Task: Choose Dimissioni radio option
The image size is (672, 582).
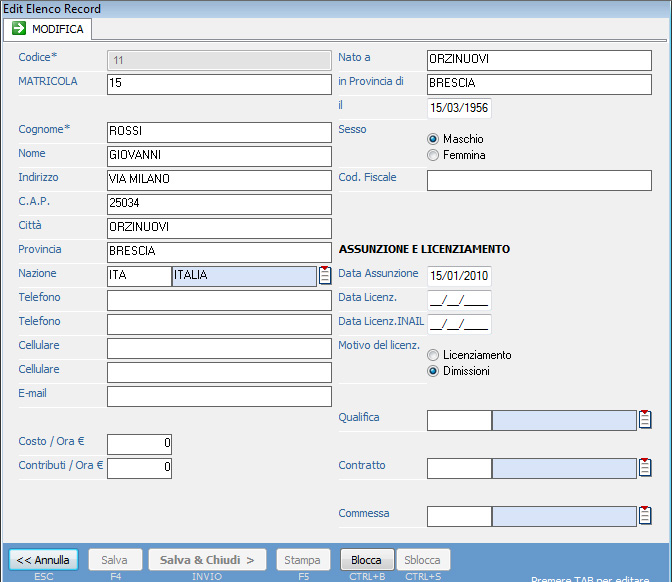Action: coord(433,371)
